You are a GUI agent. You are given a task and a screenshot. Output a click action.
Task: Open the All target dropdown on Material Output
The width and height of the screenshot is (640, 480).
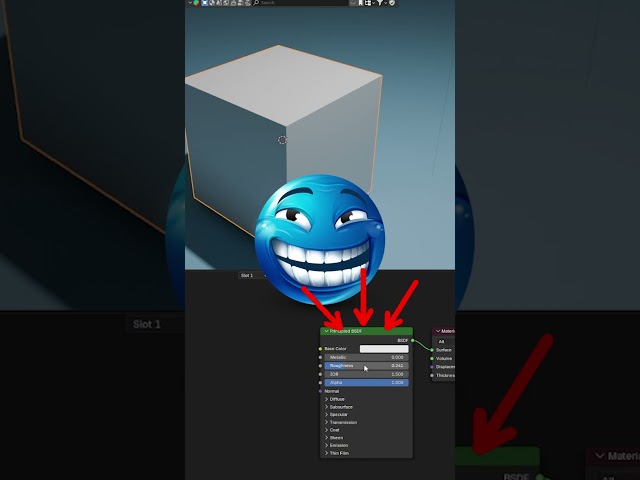pos(446,341)
